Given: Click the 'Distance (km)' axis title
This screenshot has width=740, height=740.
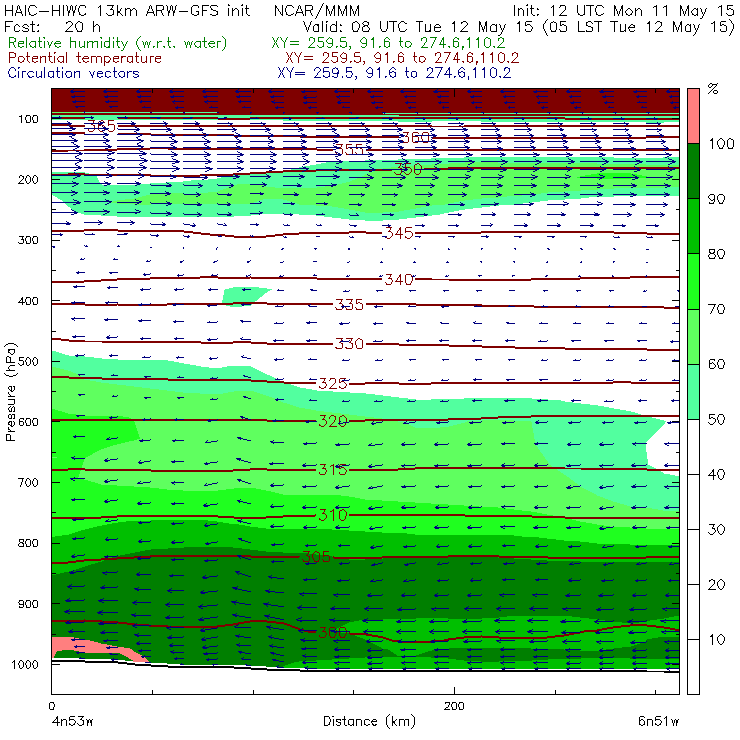Looking at the screenshot, I should (x=369, y=721).
